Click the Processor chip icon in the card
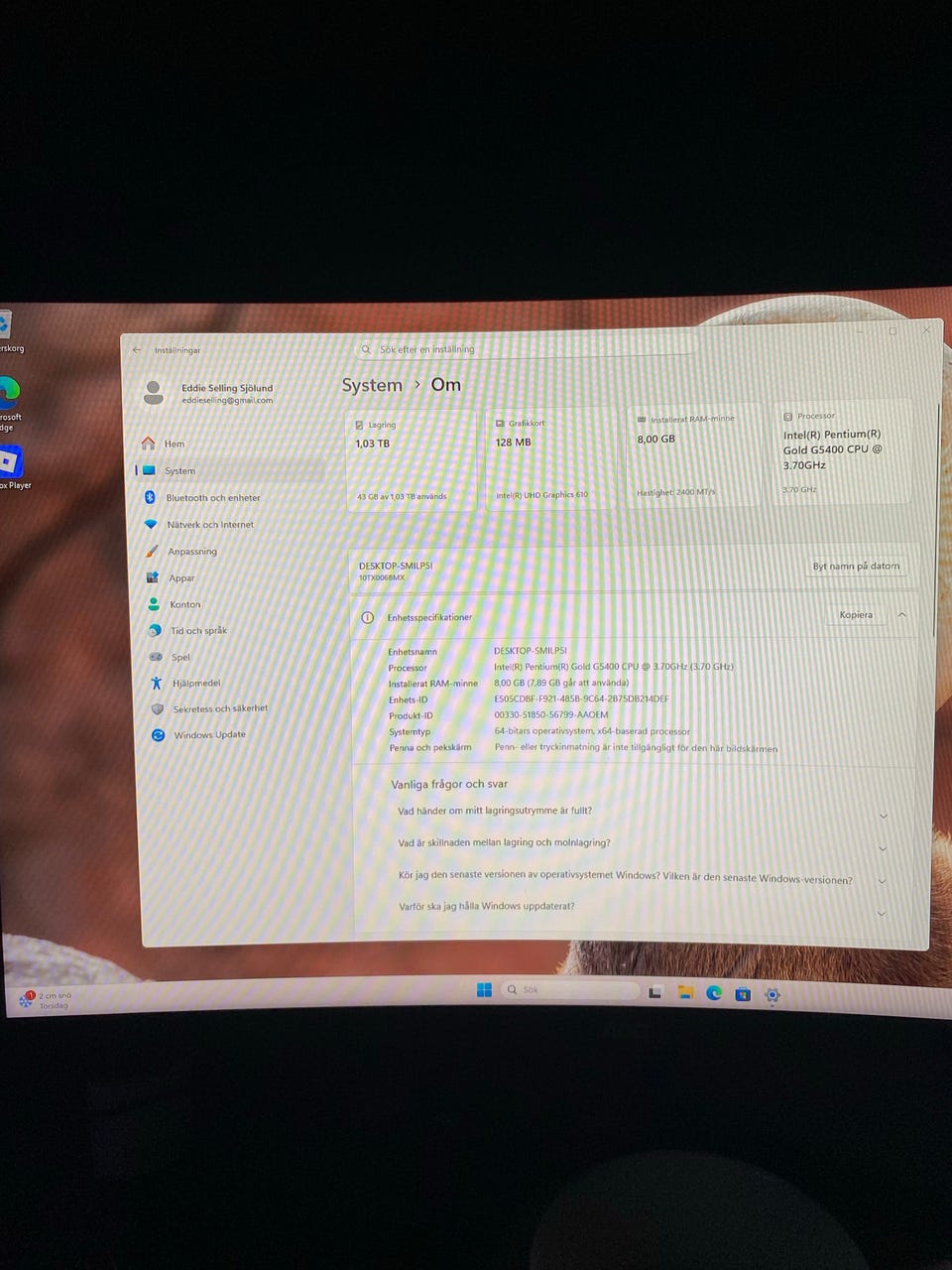Screen dimensions: 952x1270 click(x=787, y=417)
